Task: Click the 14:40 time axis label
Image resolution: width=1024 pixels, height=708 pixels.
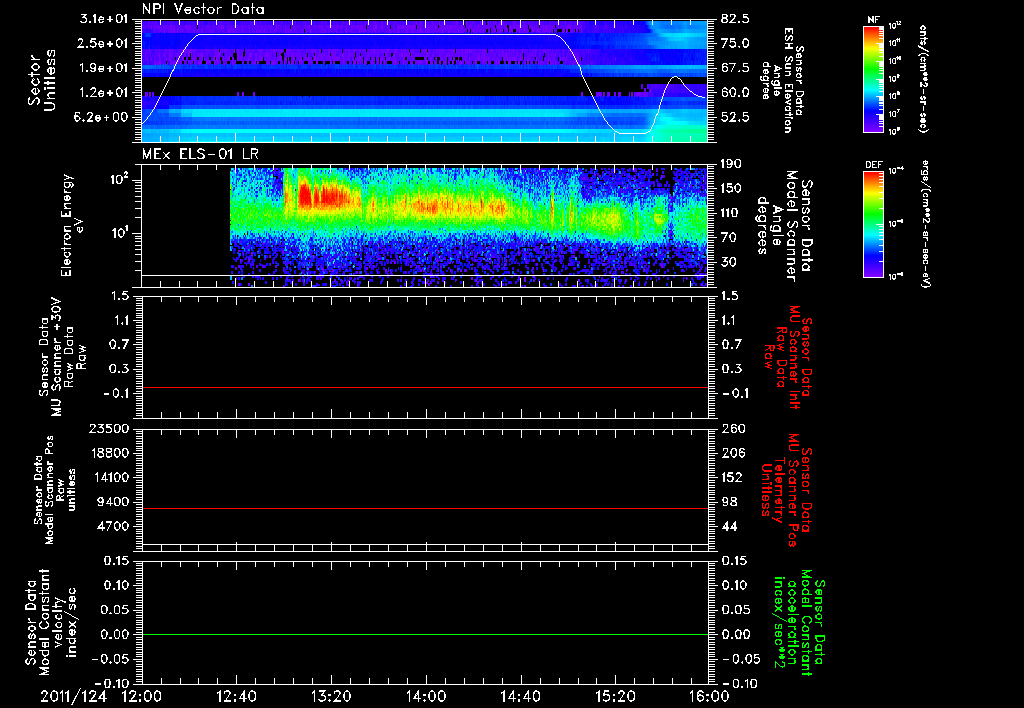Action: tap(520, 696)
